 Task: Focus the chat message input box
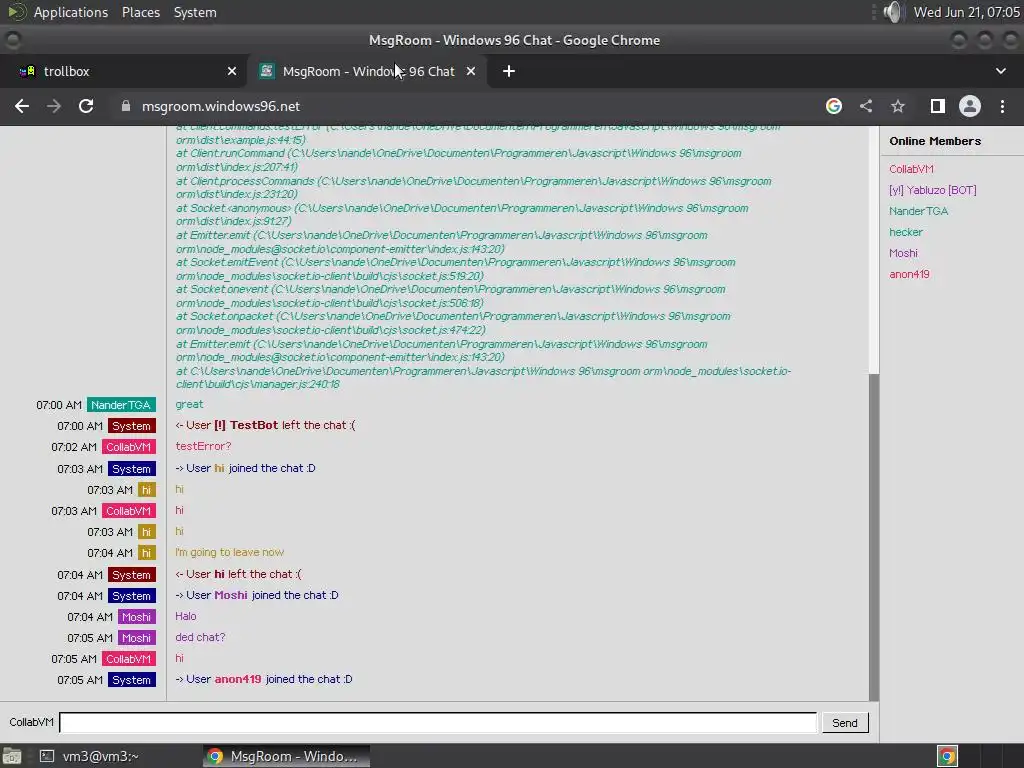pos(438,722)
